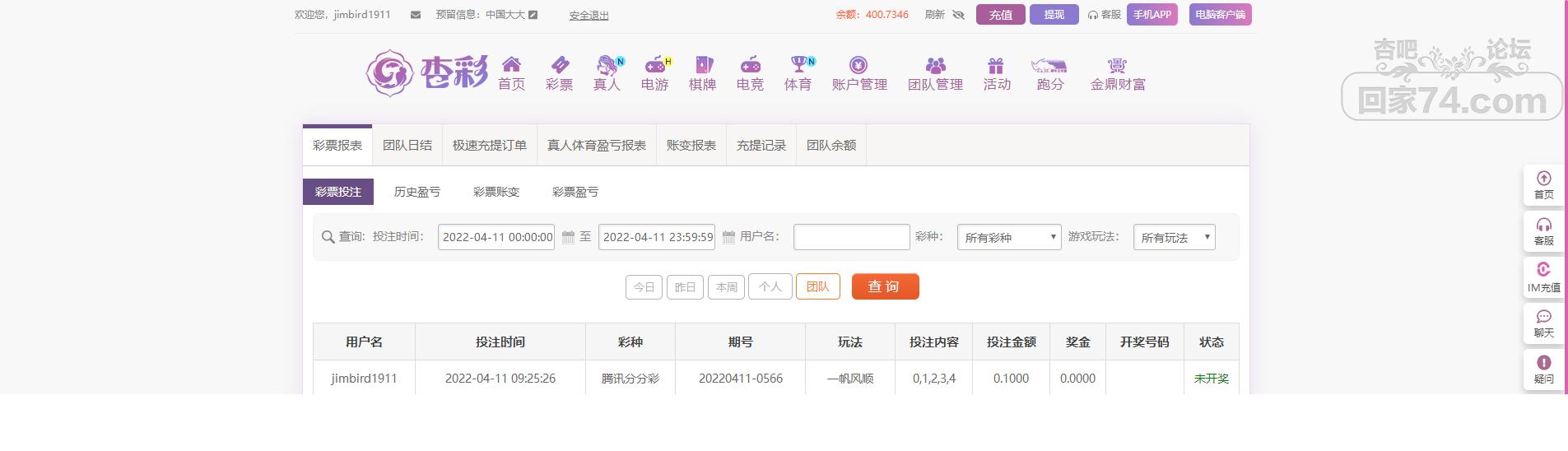Toggle balance visibility eye icon

(958, 15)
